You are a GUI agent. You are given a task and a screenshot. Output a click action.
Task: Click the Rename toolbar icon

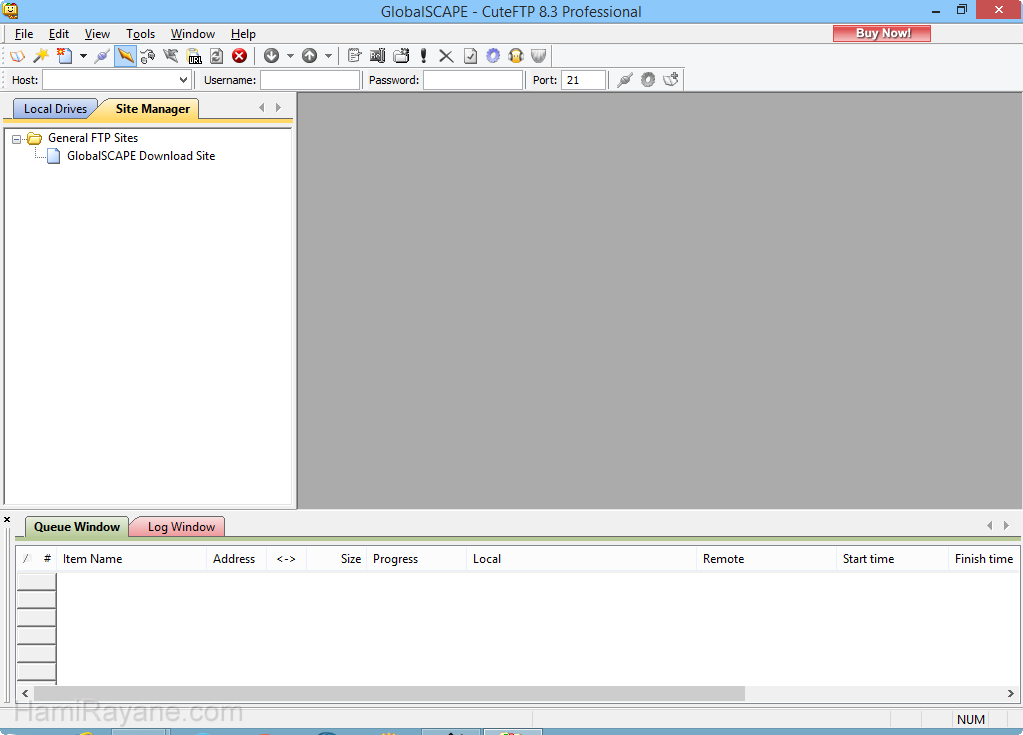tap(378, 56)
